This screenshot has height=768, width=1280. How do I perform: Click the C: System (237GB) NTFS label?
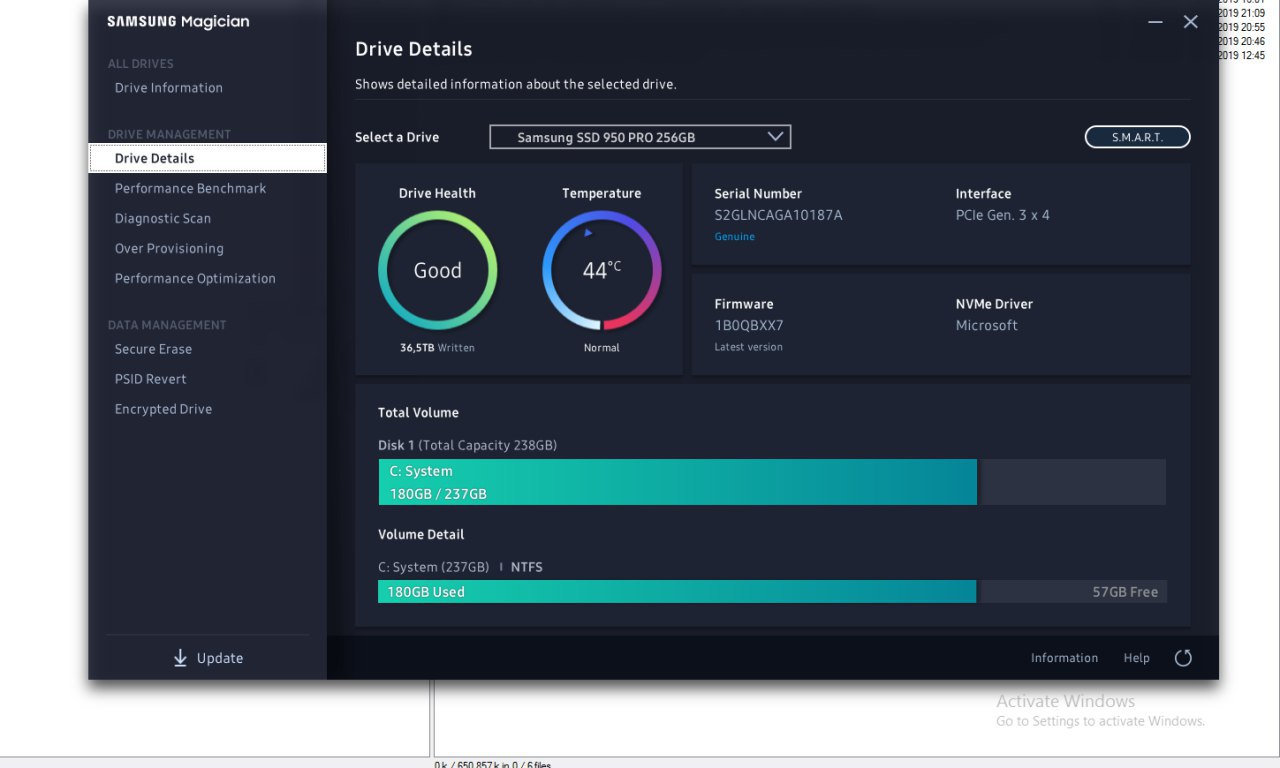[460, 567]
